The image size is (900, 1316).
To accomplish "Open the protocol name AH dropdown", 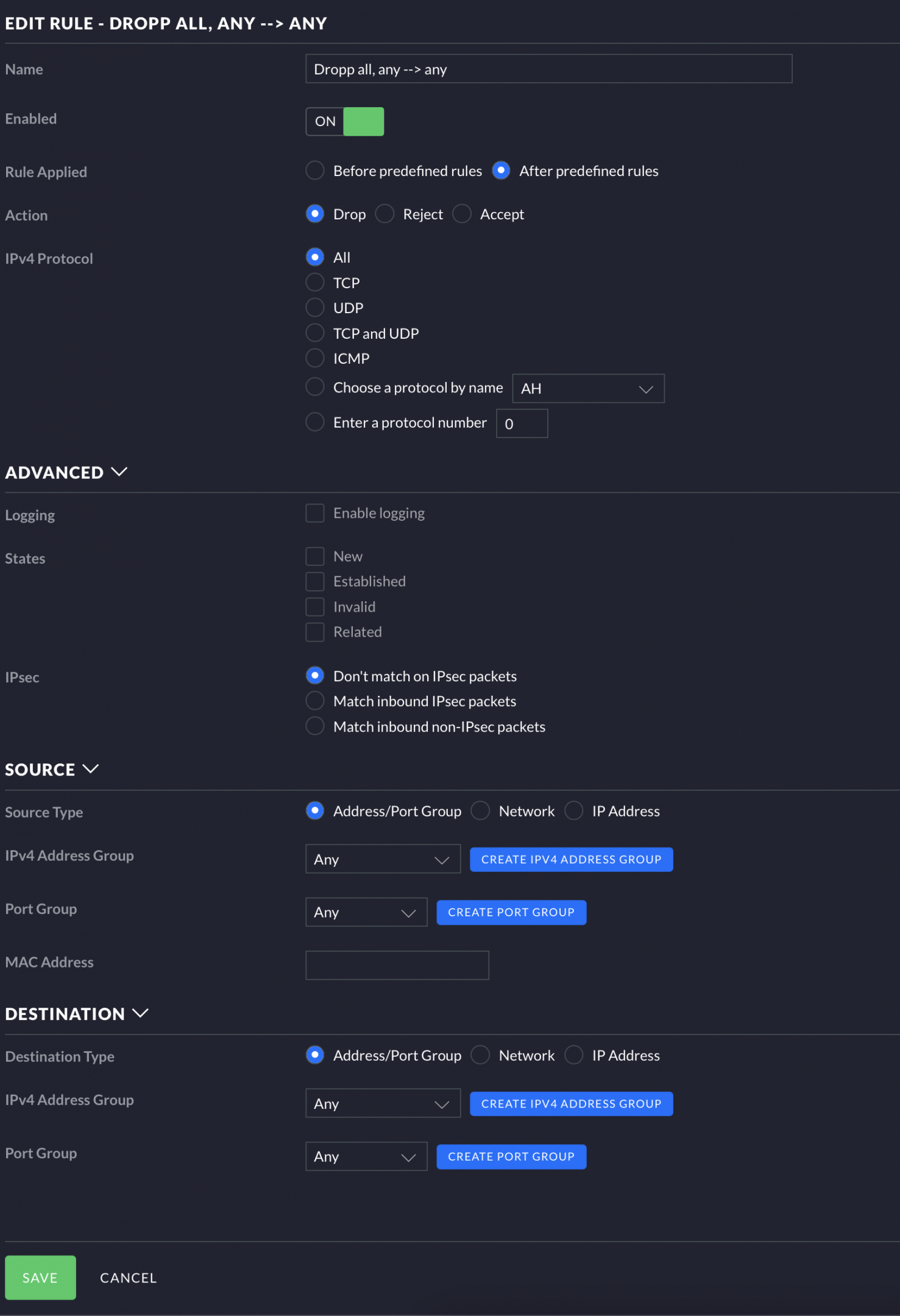I will 588,389.
